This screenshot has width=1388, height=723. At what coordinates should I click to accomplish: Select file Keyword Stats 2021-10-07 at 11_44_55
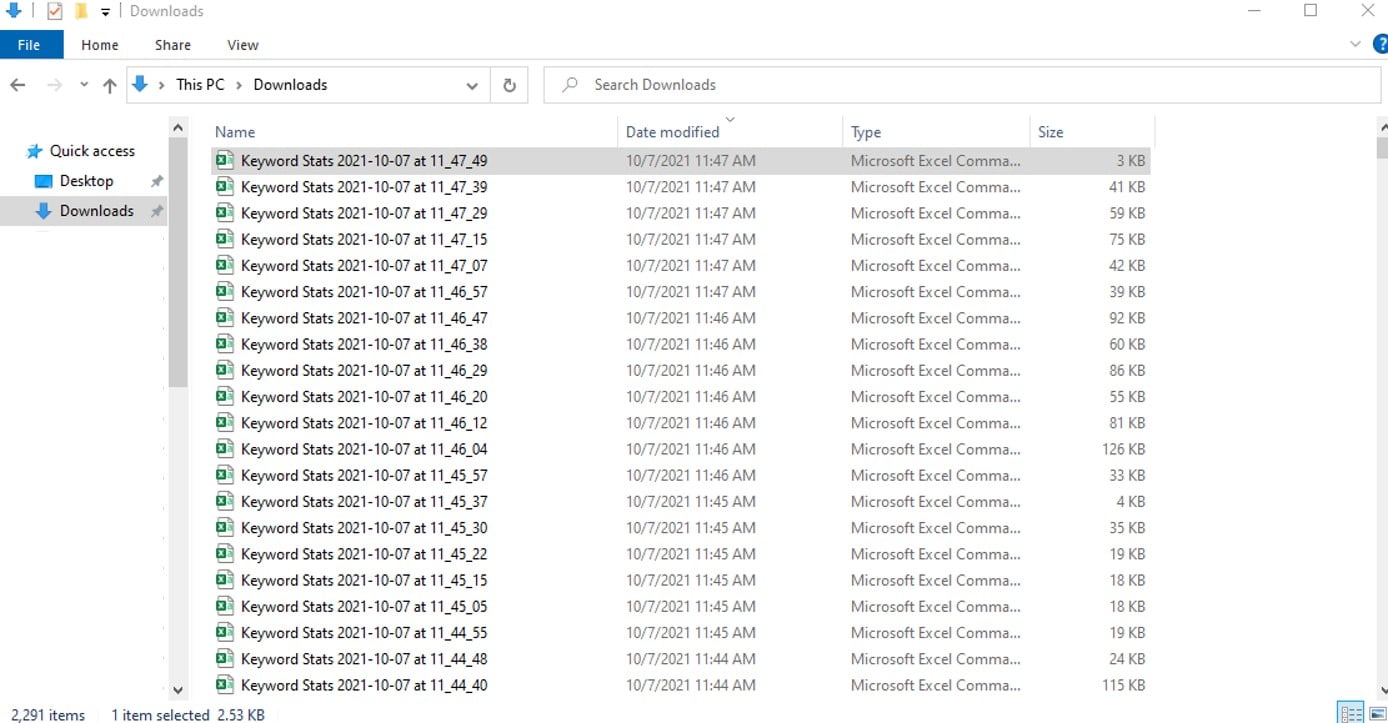click(x=364, y=633)
